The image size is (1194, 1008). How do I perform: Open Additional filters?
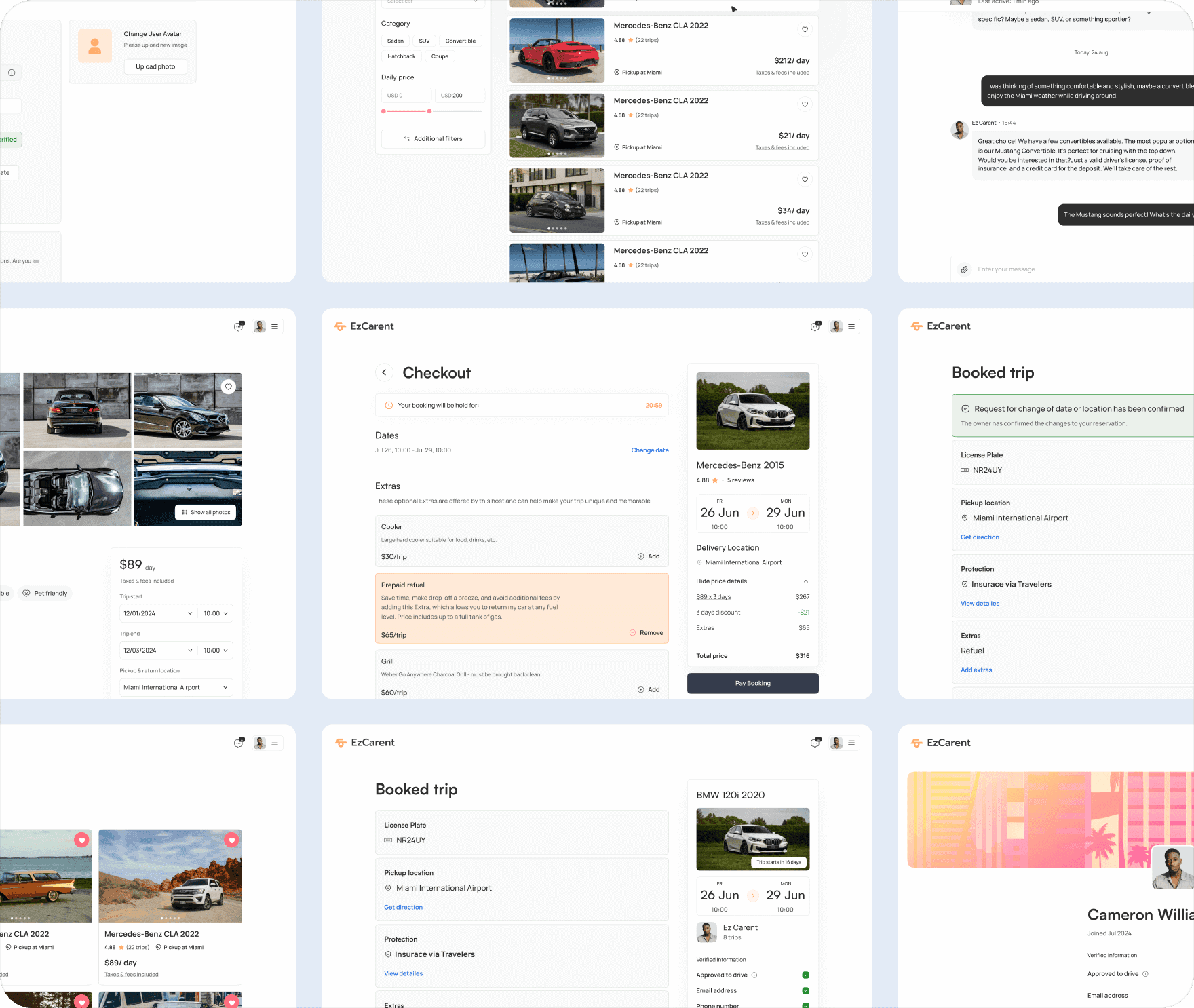pyautogui.click(x=433, y=139)
